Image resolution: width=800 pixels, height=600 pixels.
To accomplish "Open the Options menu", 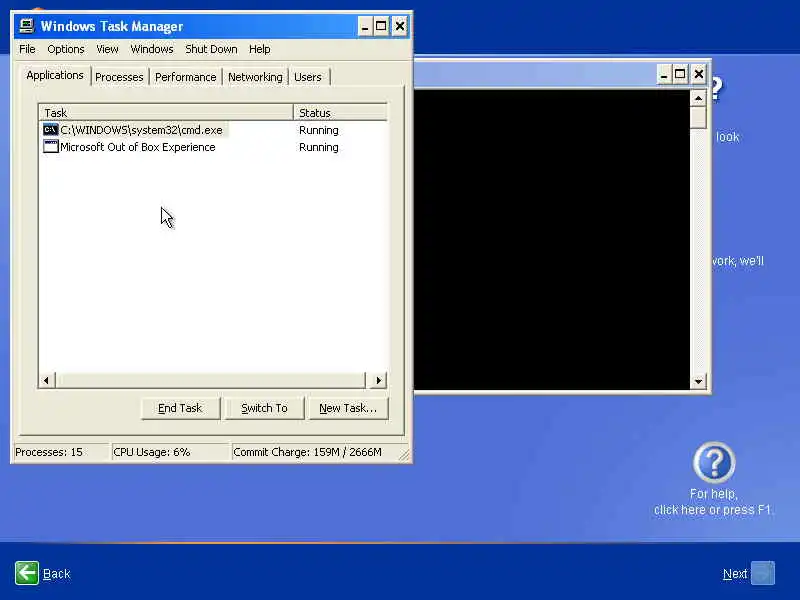I will click(66, 49).
